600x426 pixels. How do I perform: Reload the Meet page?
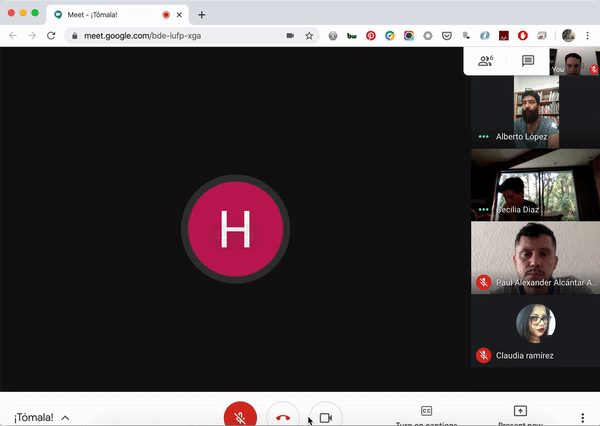coord(51,36)
